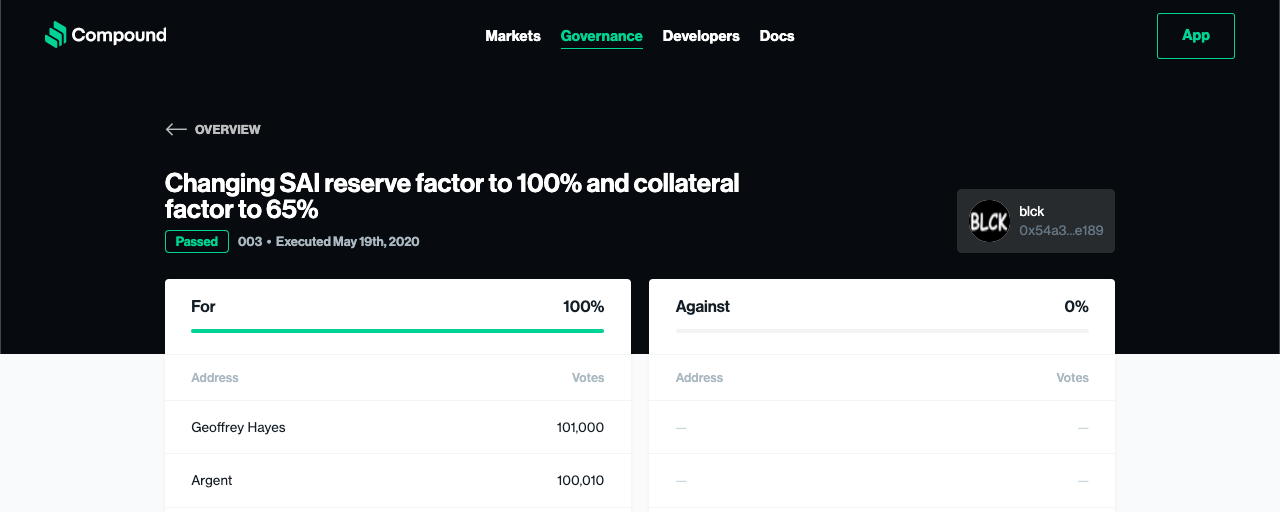This screenshot has width=1280, height=512.
Task: Select the Governance nav tab
Action: pos(601,36)
